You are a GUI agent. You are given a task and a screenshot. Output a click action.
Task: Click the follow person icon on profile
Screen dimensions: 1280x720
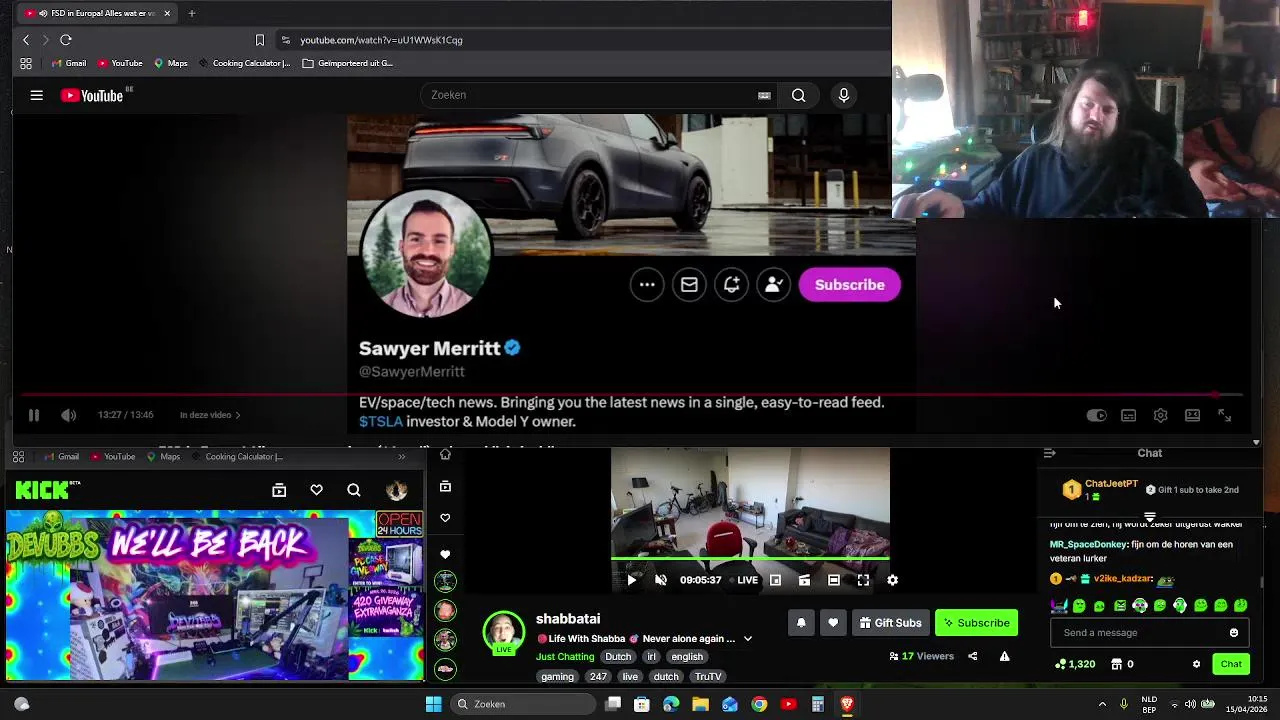773,285
